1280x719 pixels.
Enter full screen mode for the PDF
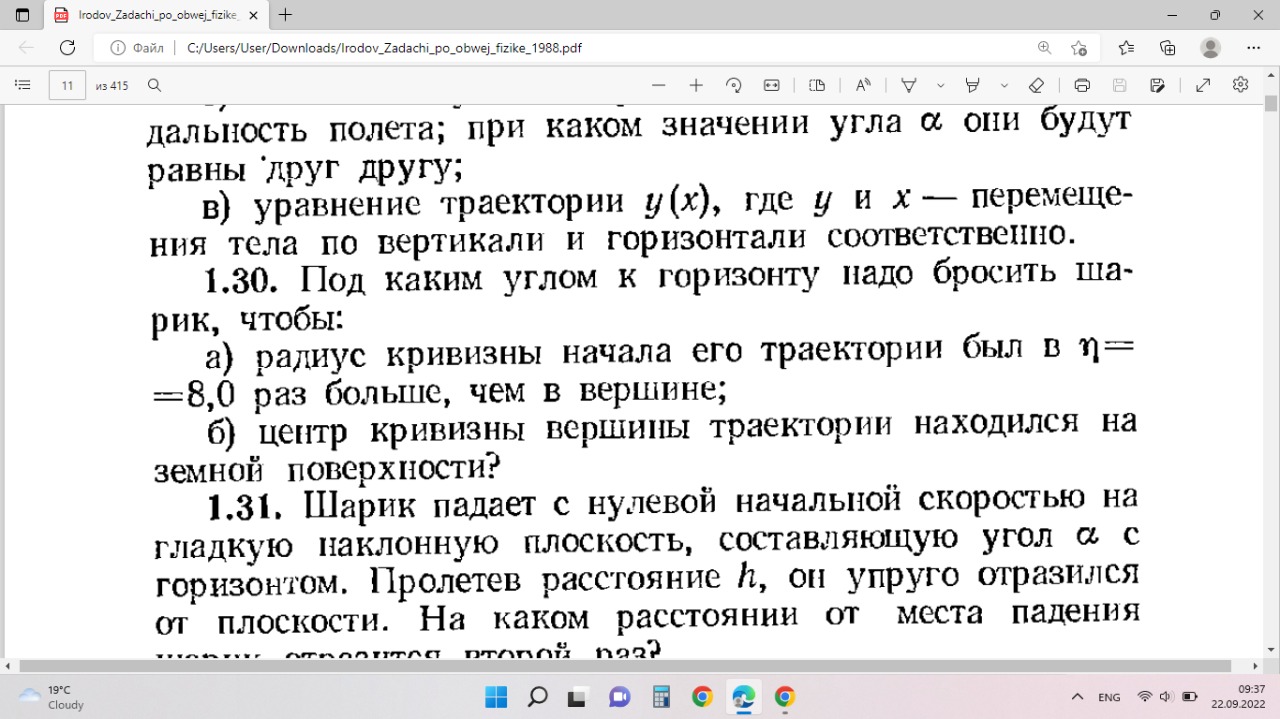click(x=1203, y=85)
